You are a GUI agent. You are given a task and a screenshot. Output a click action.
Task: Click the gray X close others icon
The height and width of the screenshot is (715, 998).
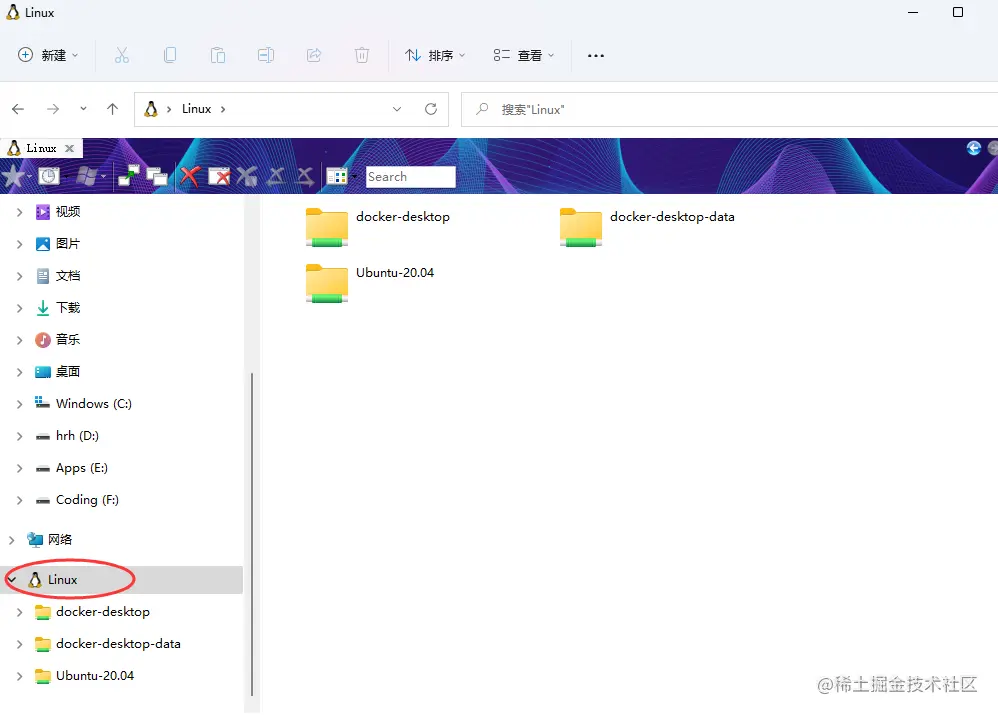pos(247,176)
